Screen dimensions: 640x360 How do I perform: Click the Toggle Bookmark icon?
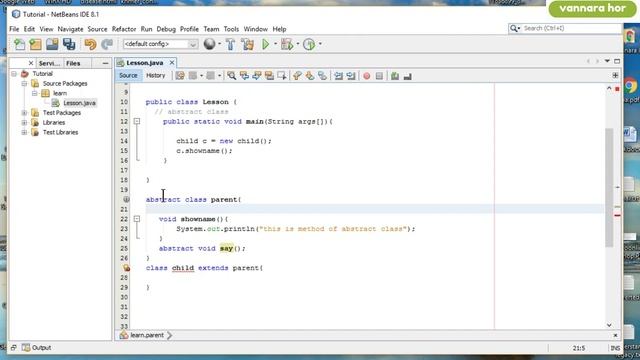point(322,76)
